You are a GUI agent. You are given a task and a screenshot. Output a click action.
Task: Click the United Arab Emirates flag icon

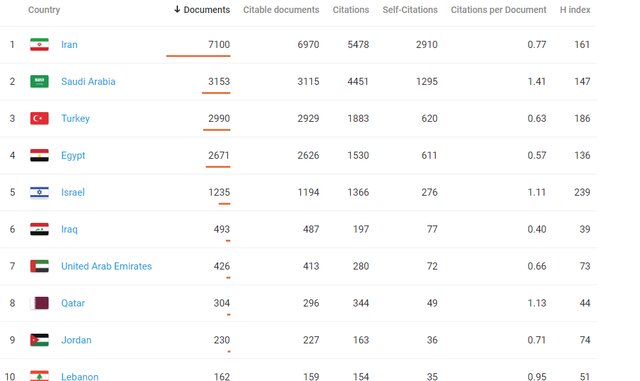coord(40,266)
